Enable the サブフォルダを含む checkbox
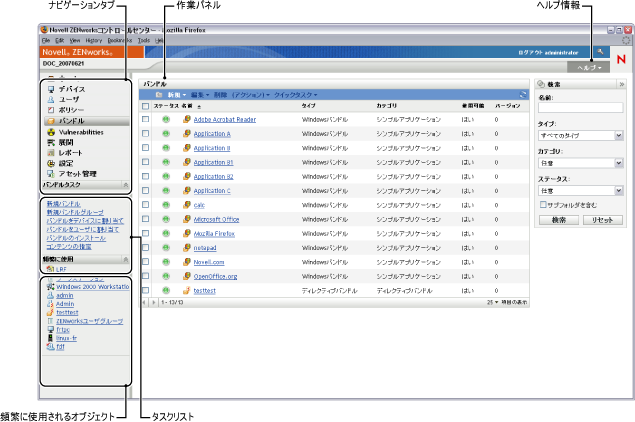 point(543,205)
